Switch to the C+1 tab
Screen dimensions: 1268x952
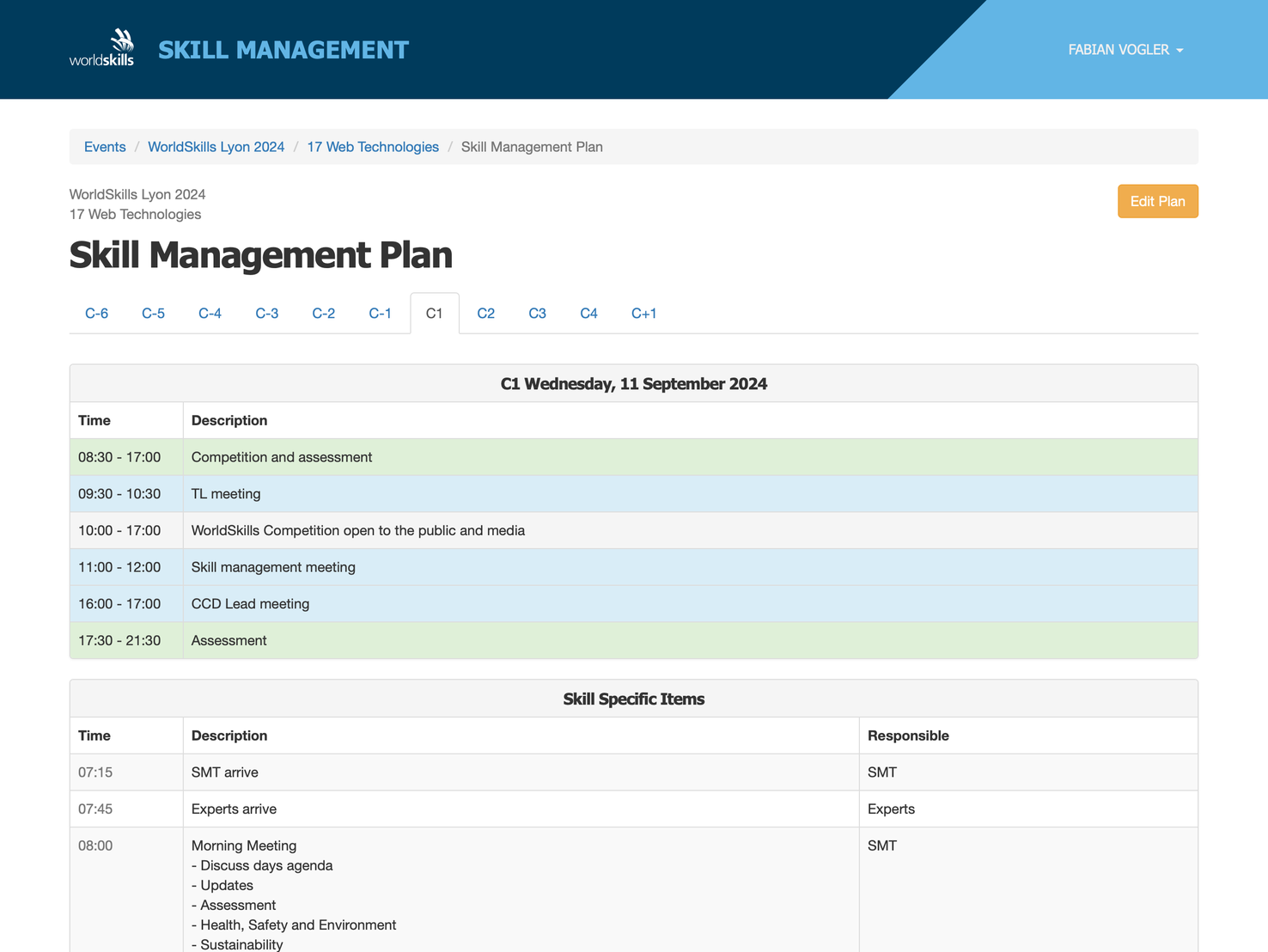pos(643,313)
